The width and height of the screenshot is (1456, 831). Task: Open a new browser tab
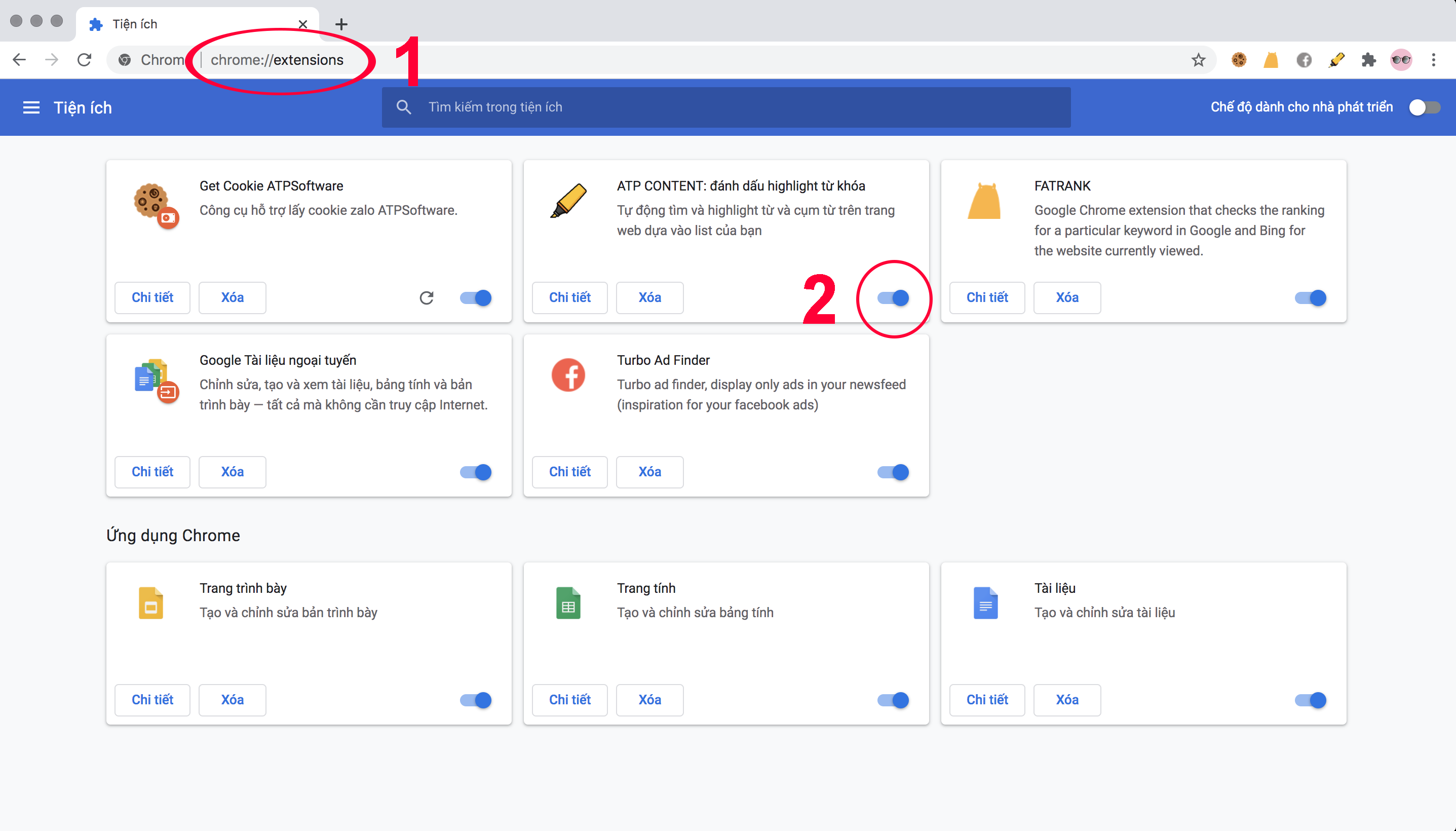341,24
